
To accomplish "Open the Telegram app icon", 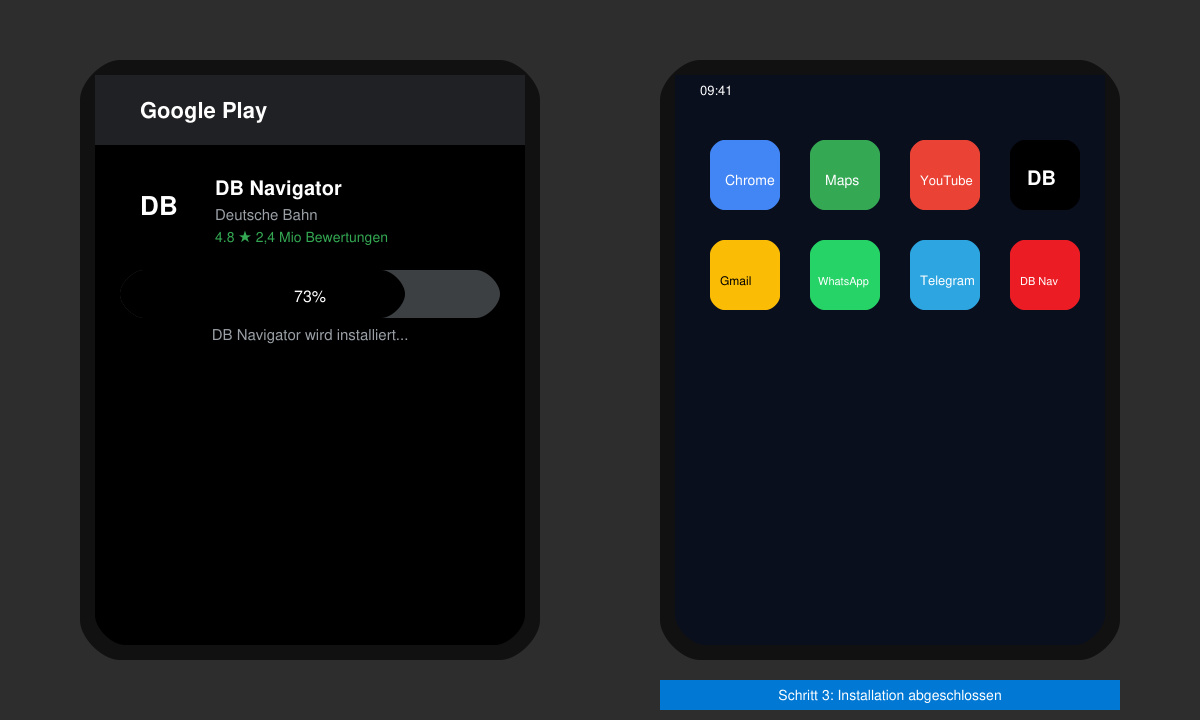I will coord(945,275).
